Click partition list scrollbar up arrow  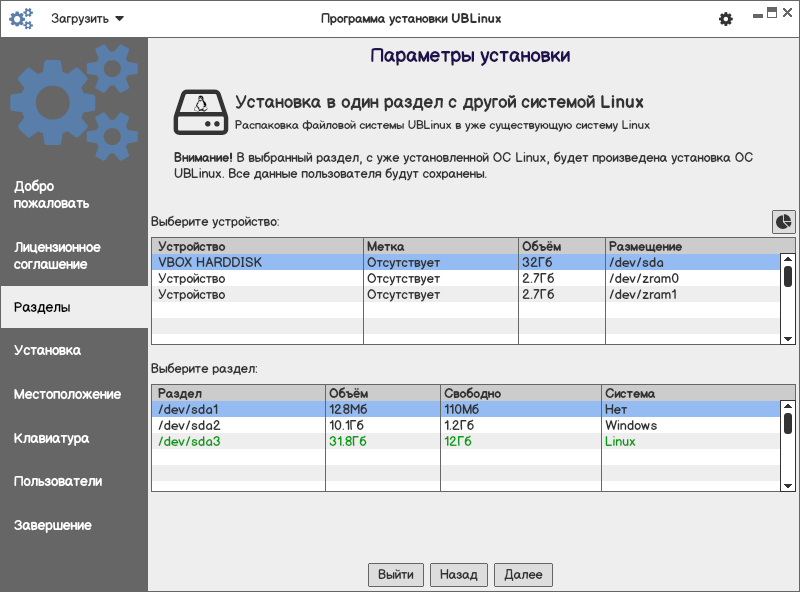tap(788, 406)
